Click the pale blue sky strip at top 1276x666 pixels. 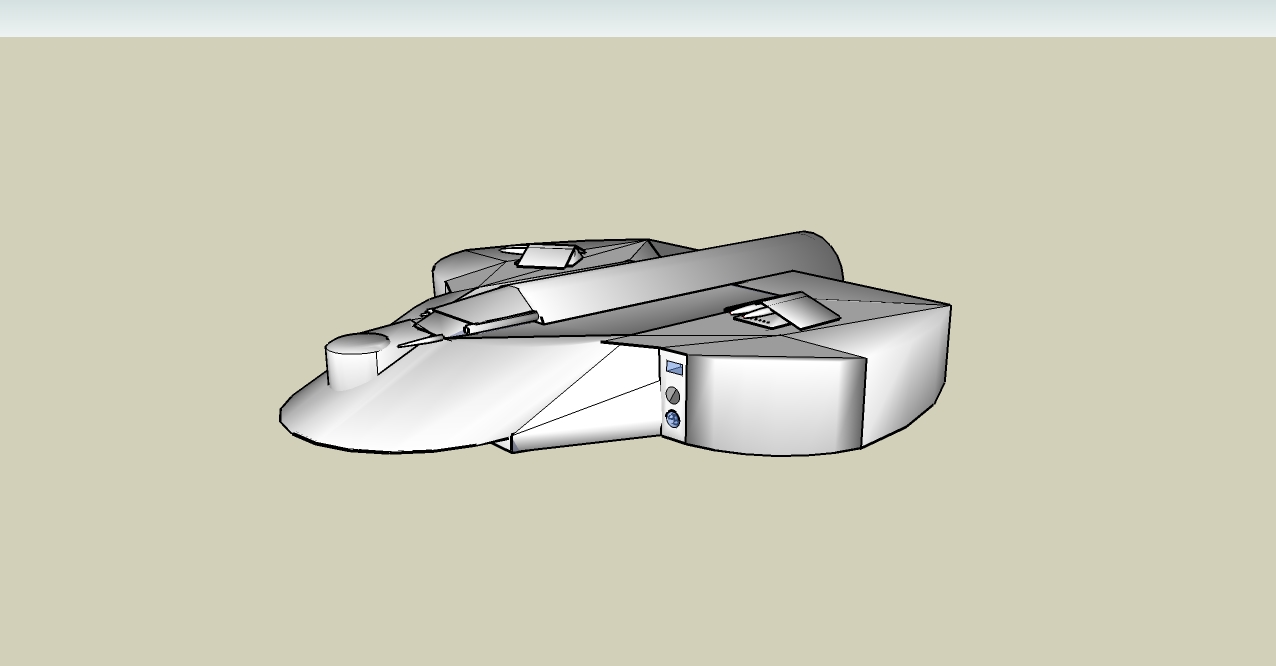638,18
